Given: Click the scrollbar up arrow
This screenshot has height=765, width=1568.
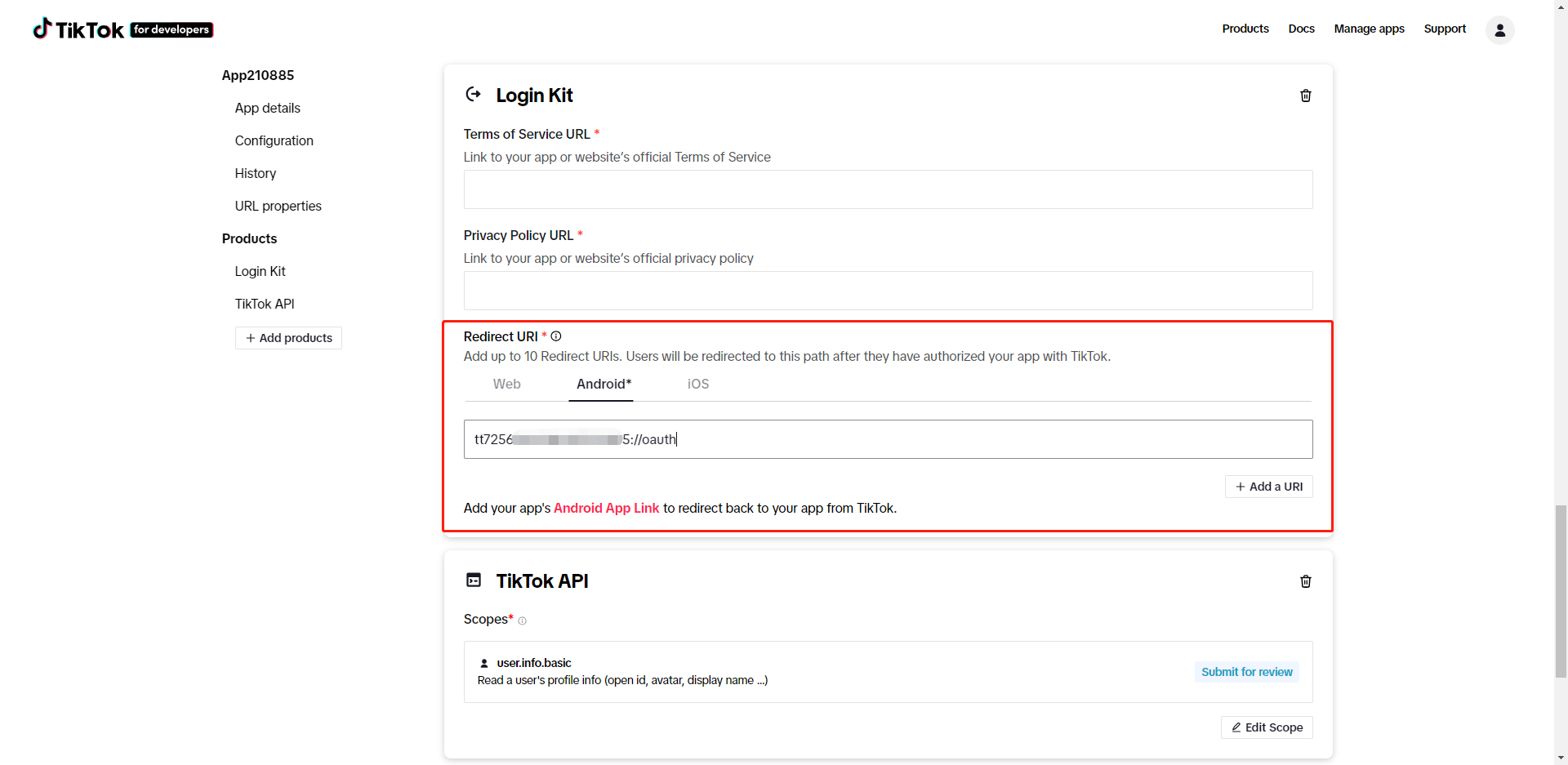Looking at the screenshot, I should point(1561,7).
